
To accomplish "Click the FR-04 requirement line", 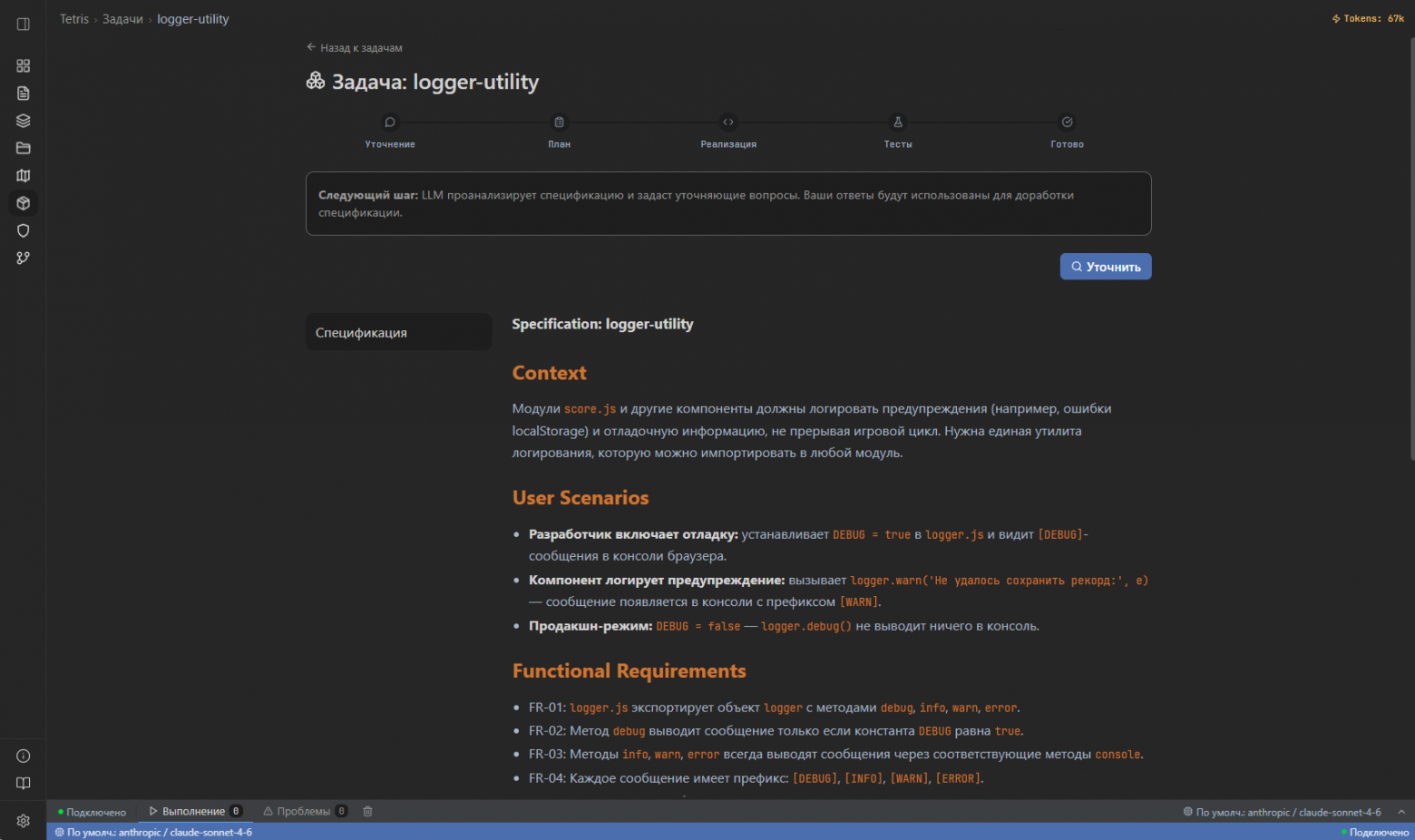I will [x=756, y=778].
